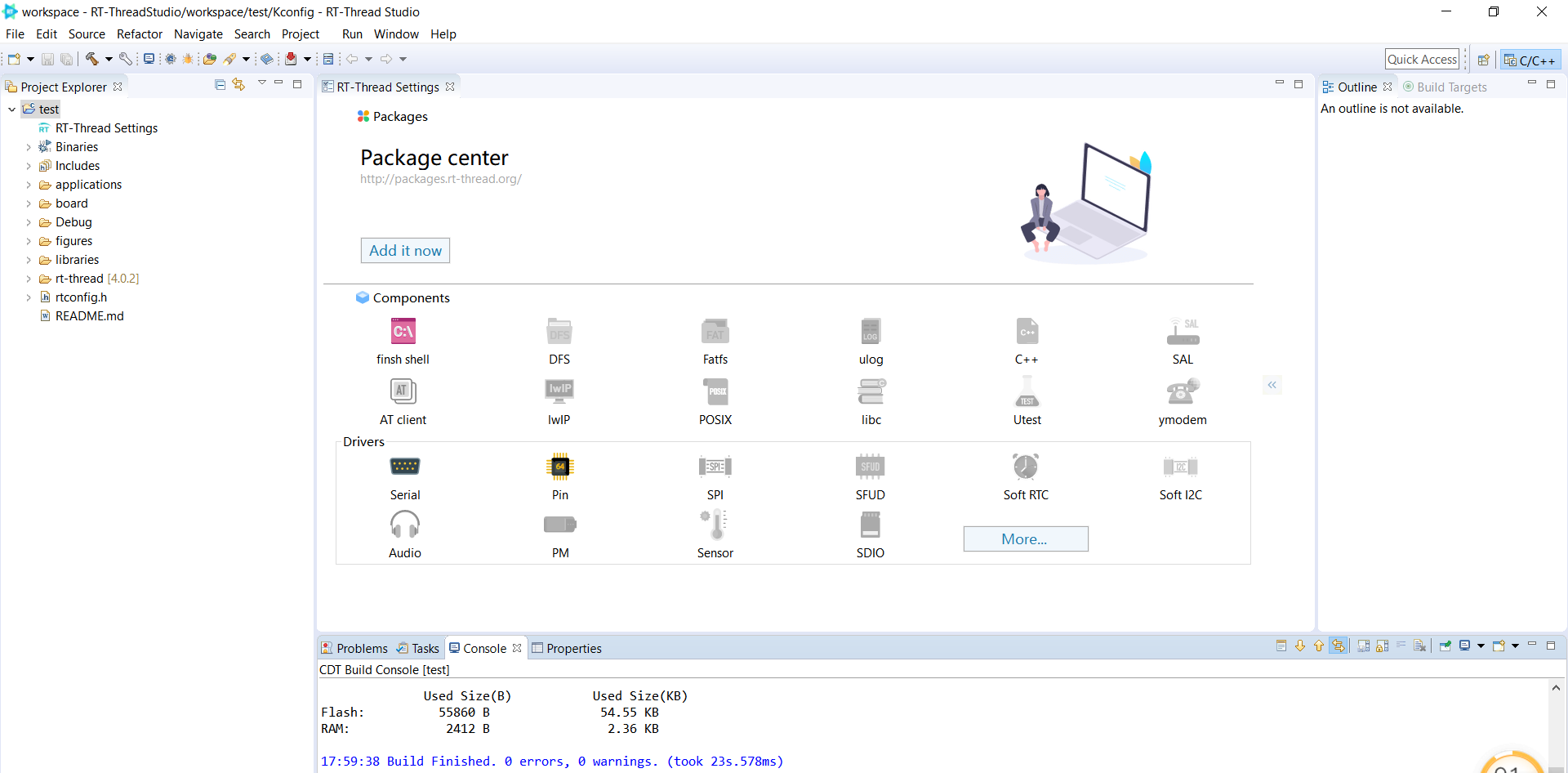Select the ymodem component icon

coord(1183,391)
